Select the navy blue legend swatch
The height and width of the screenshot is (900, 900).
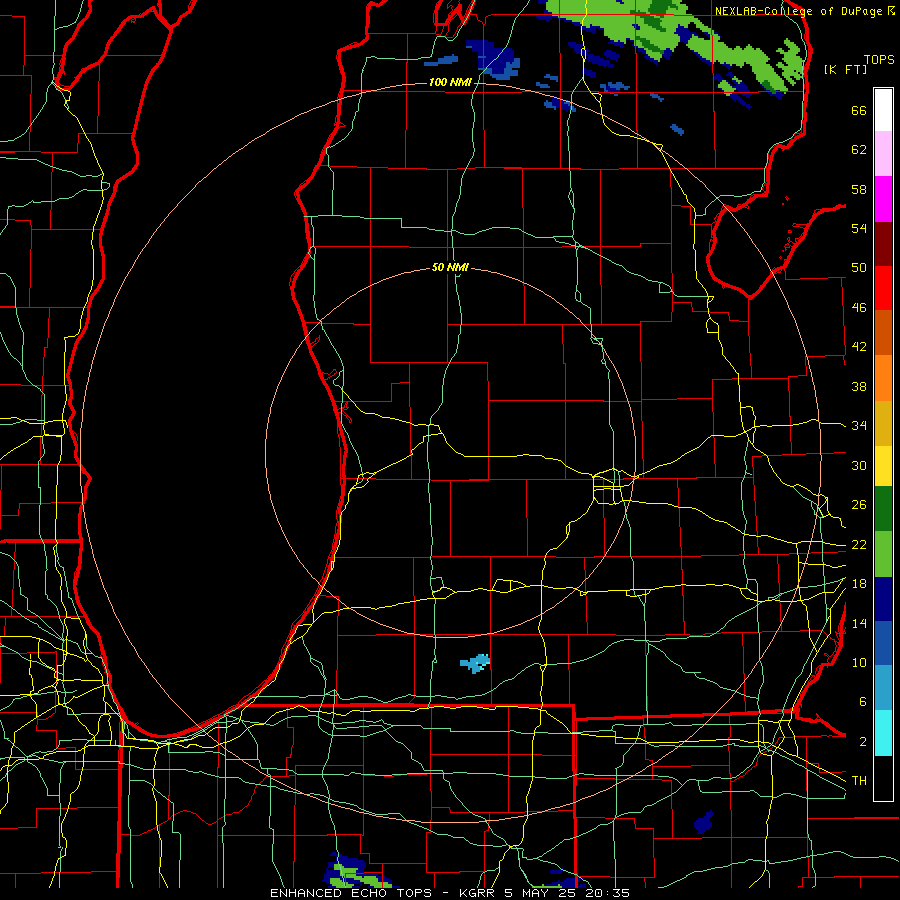tap(883, 599)
